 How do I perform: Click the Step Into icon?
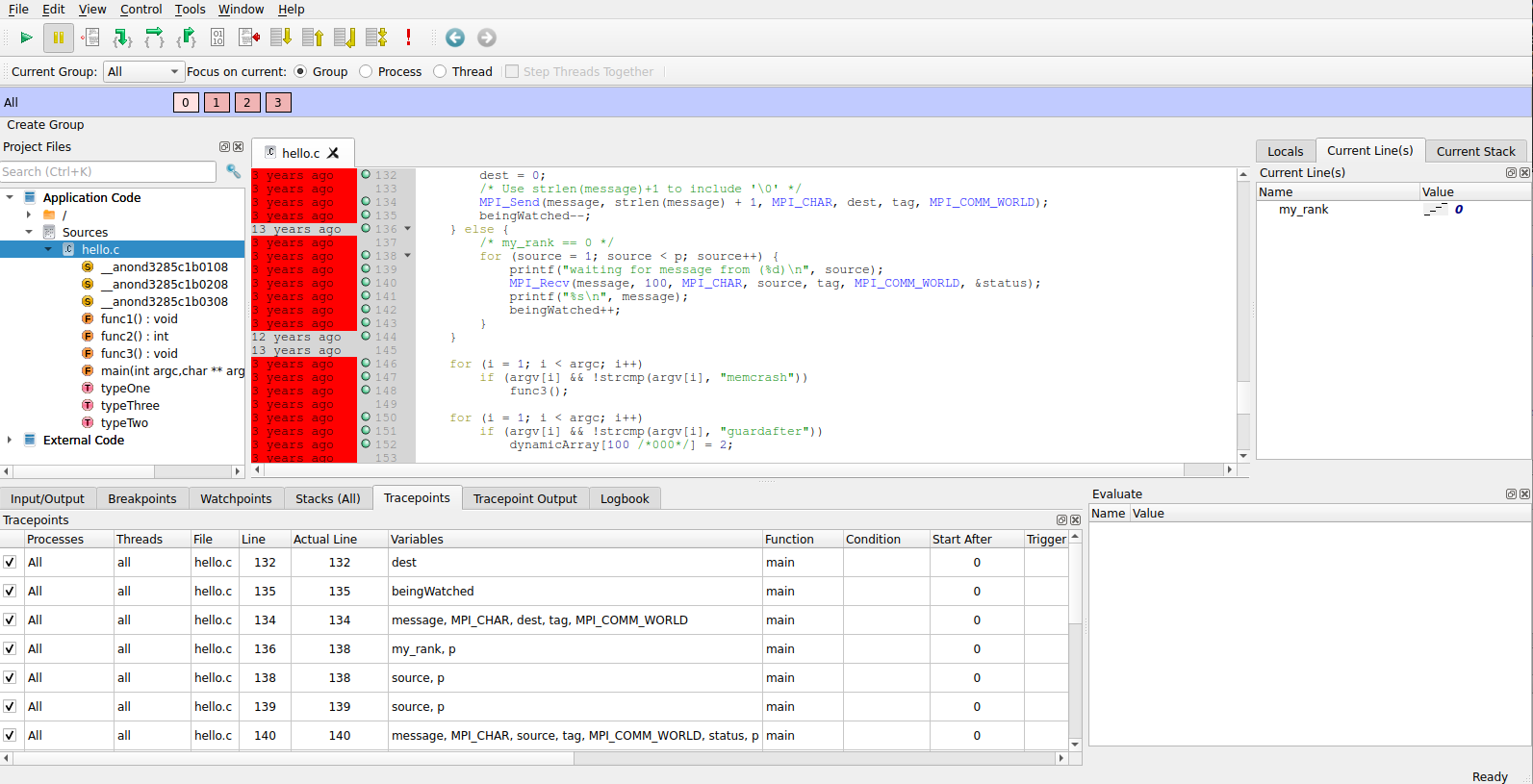point(122,38)
